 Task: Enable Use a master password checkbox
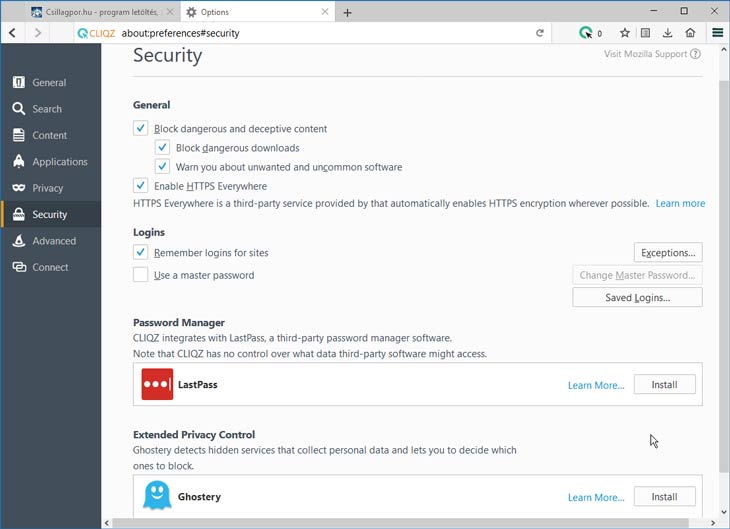[x=141, y=275]
